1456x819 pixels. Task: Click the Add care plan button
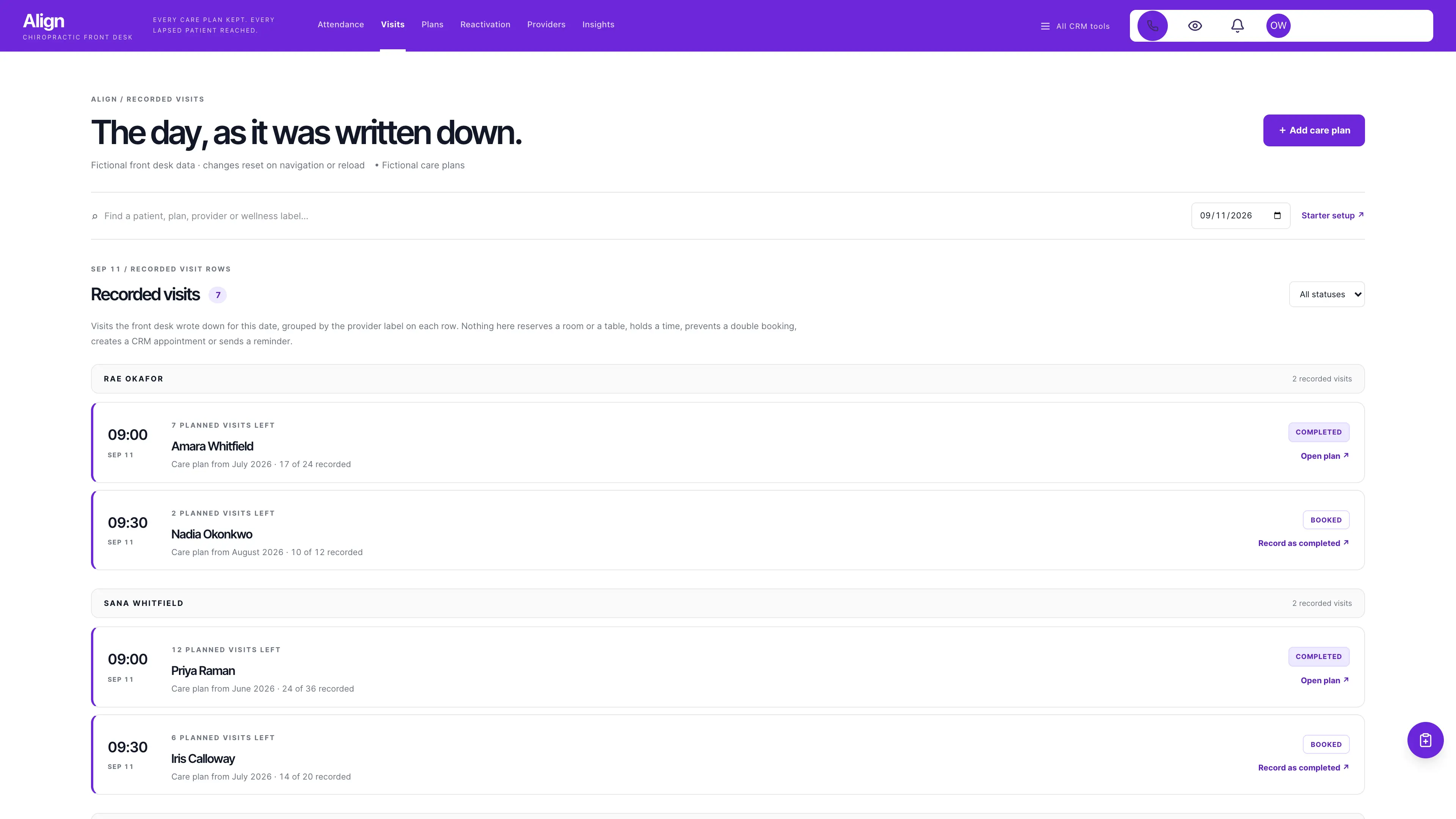click(1313, 130)
